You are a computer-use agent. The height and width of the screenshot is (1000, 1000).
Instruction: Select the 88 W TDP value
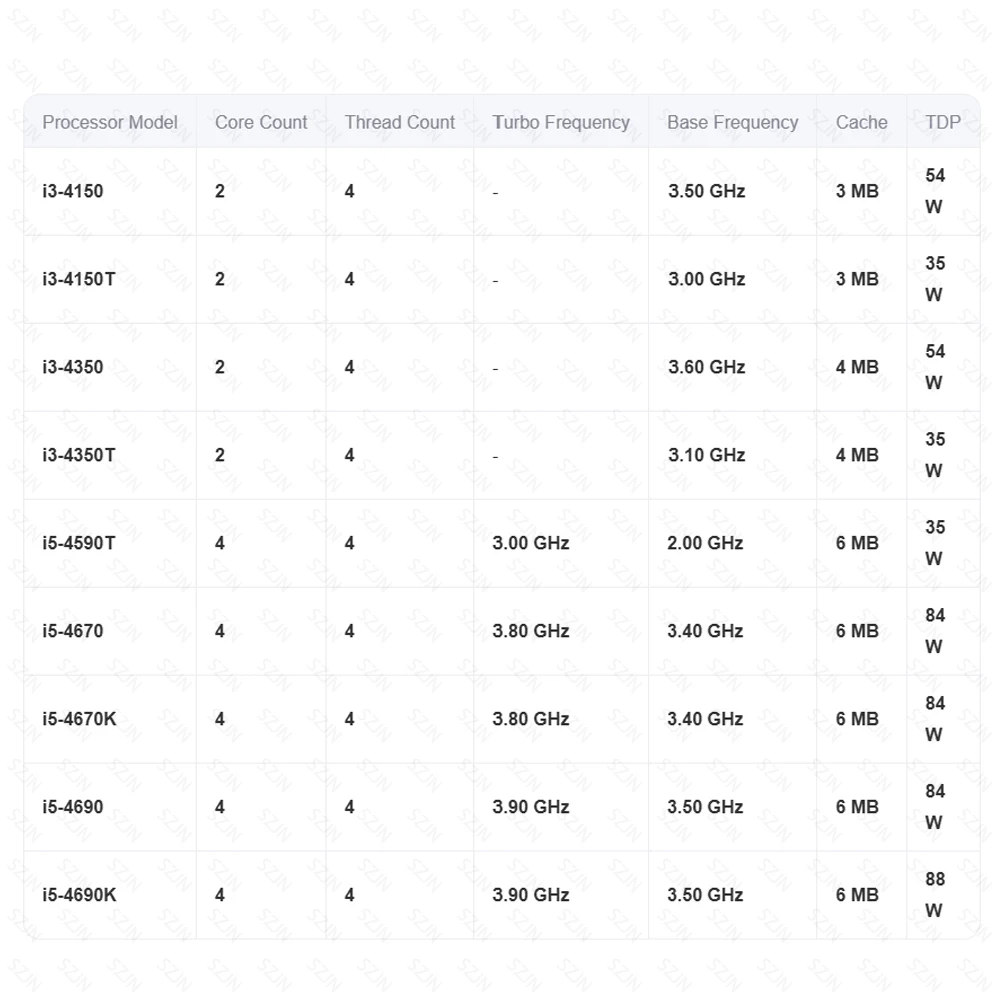click(934, 895)
